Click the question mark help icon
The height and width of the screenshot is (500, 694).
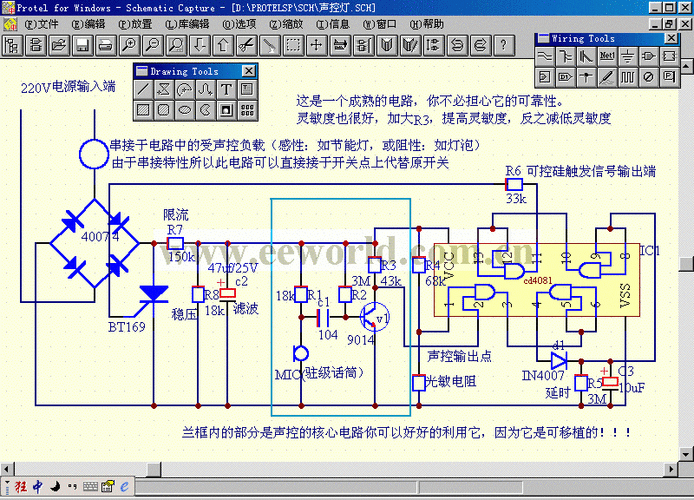(x=503, y=45)
